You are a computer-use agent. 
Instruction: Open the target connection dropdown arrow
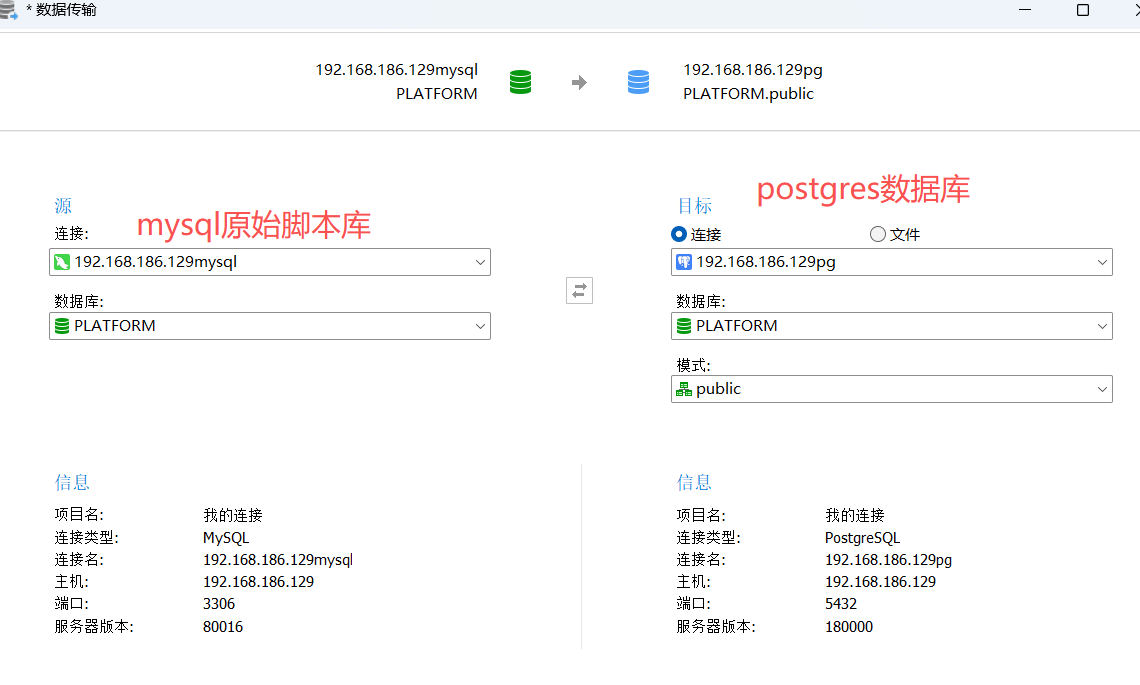point(1102,263)
